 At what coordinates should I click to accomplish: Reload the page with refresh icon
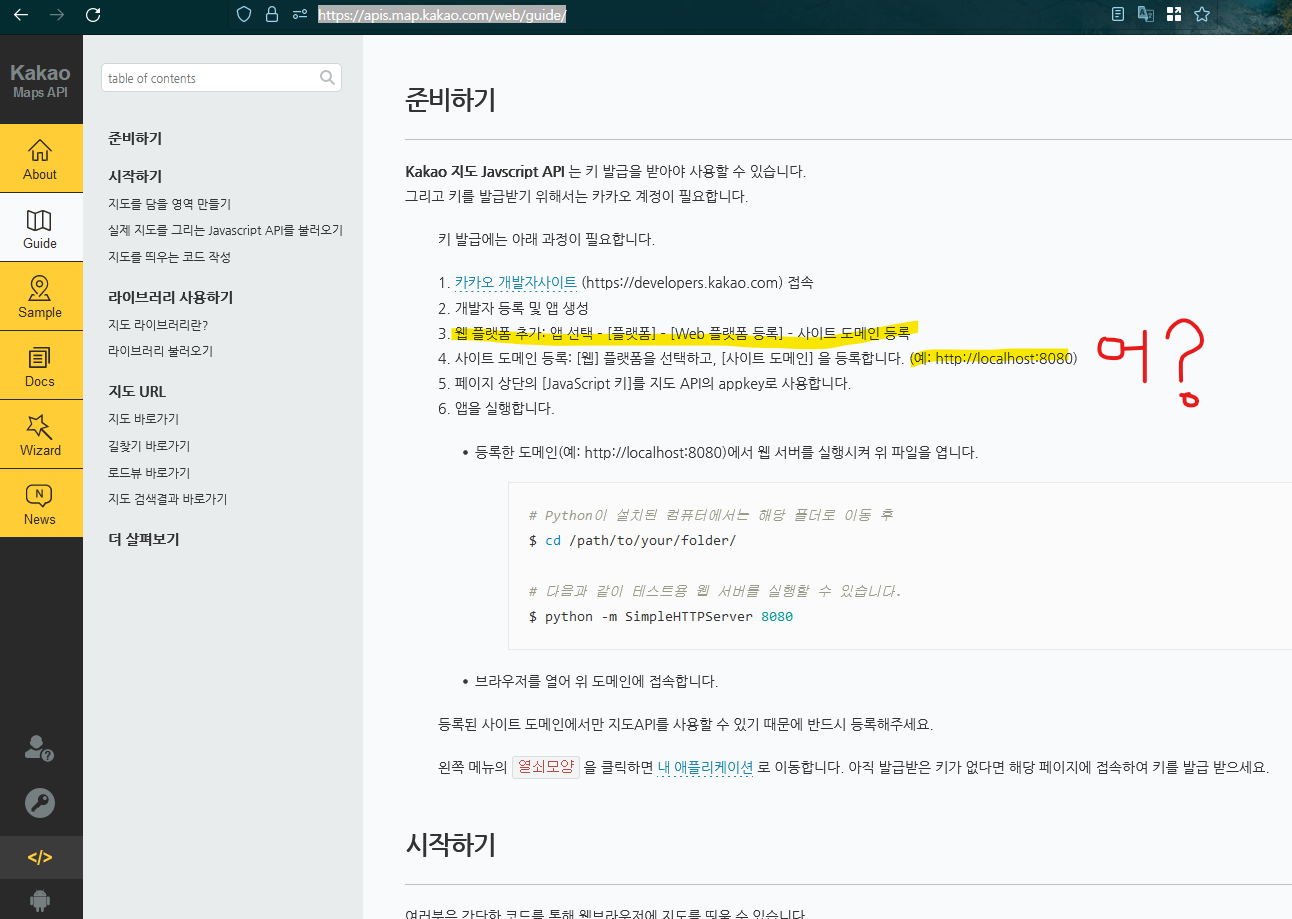pyautogui.click(x=93, y=15)
